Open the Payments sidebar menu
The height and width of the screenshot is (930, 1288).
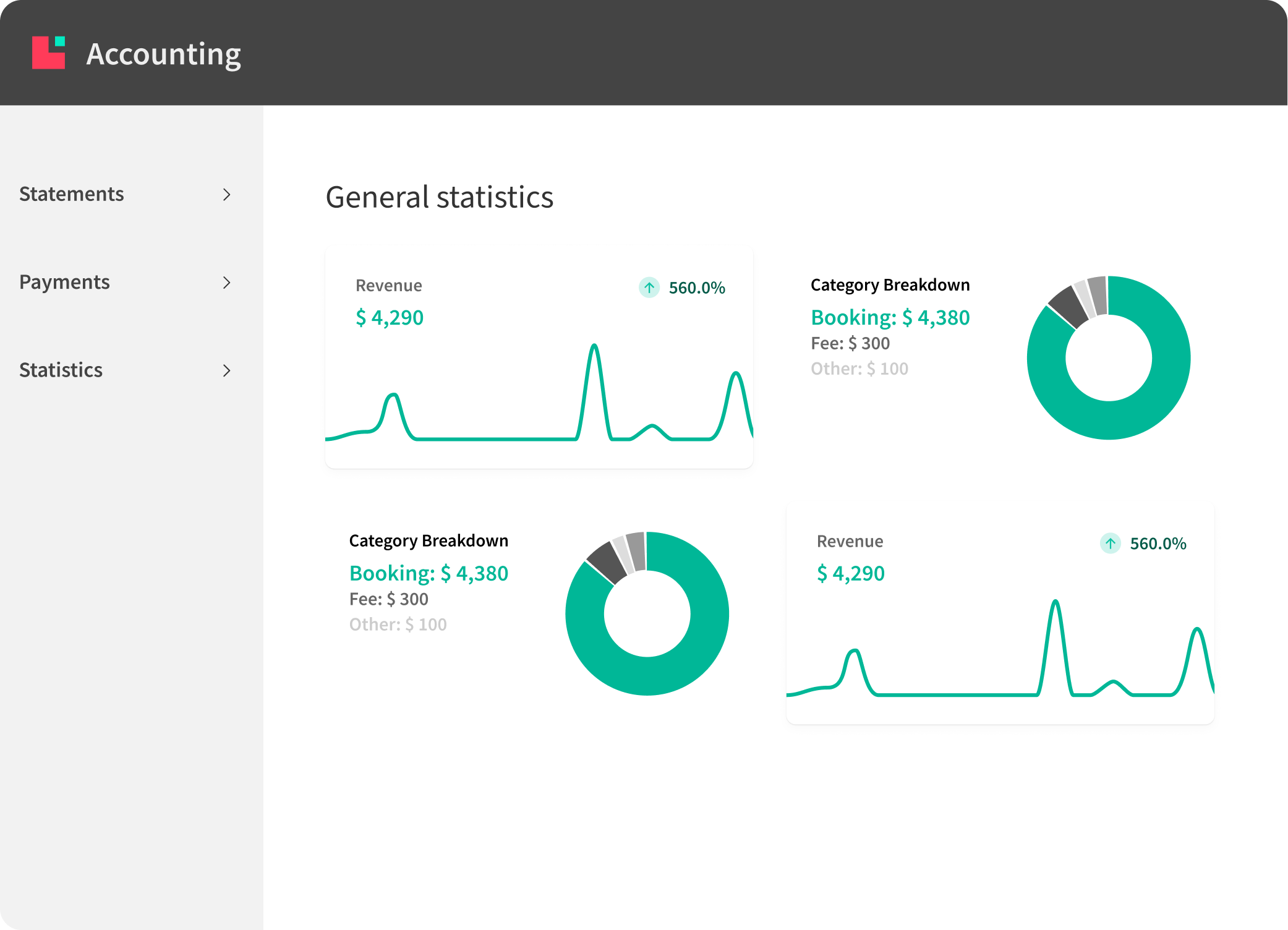(x=126, y=282)
